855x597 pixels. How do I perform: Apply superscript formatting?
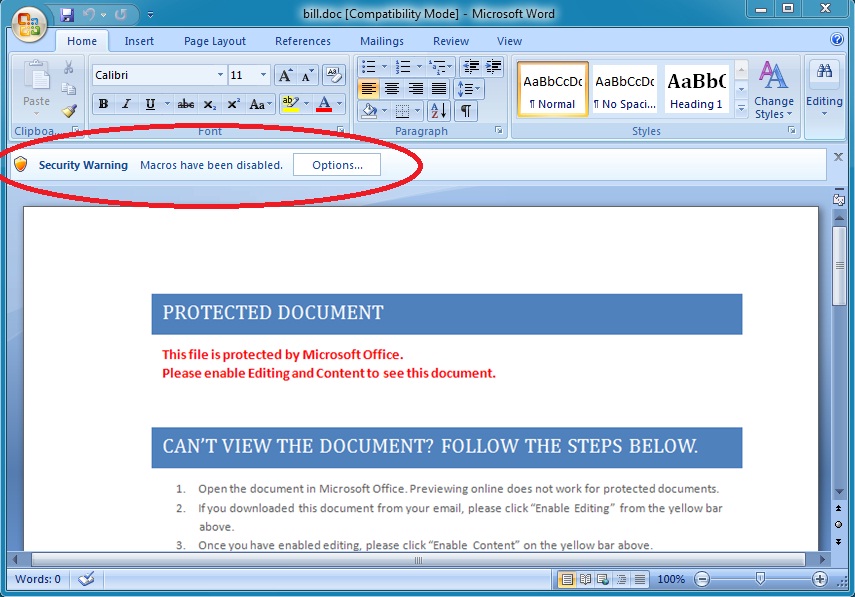233,104
